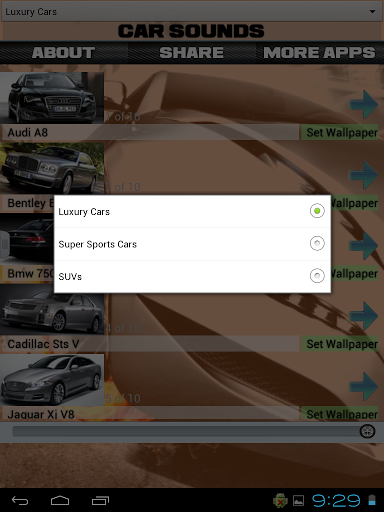Select the SUVs radio button
The height and width of the screenshot is (512, 384).
click(317, 276)
